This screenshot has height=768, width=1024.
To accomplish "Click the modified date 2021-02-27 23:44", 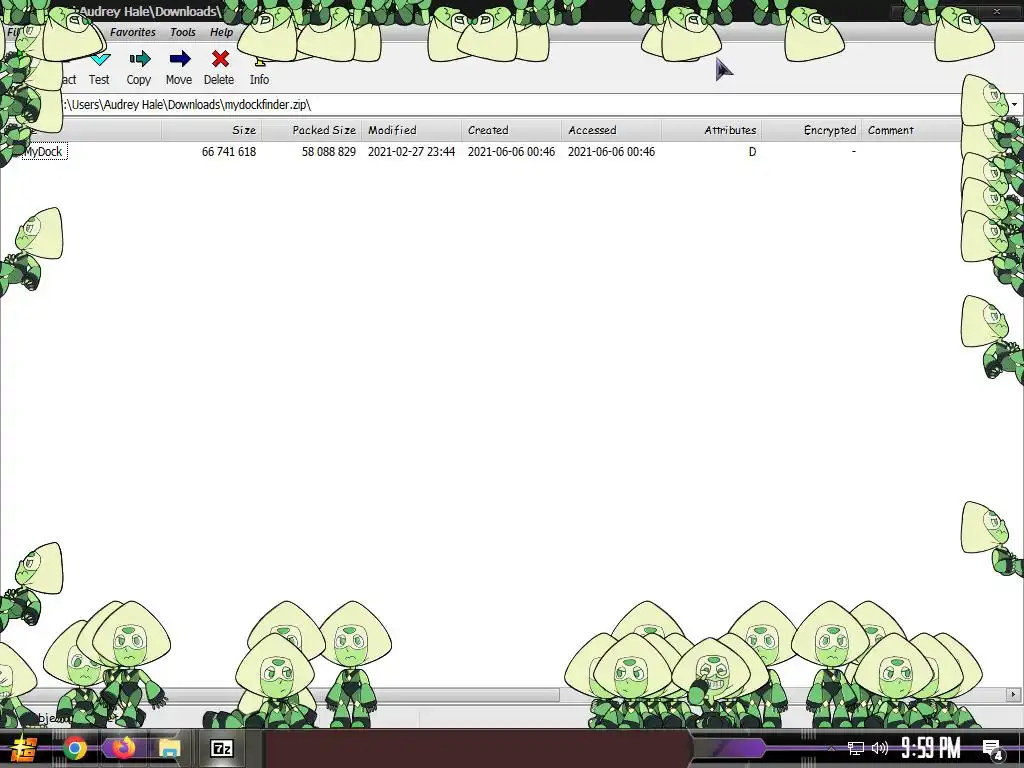I will (411, 152).
